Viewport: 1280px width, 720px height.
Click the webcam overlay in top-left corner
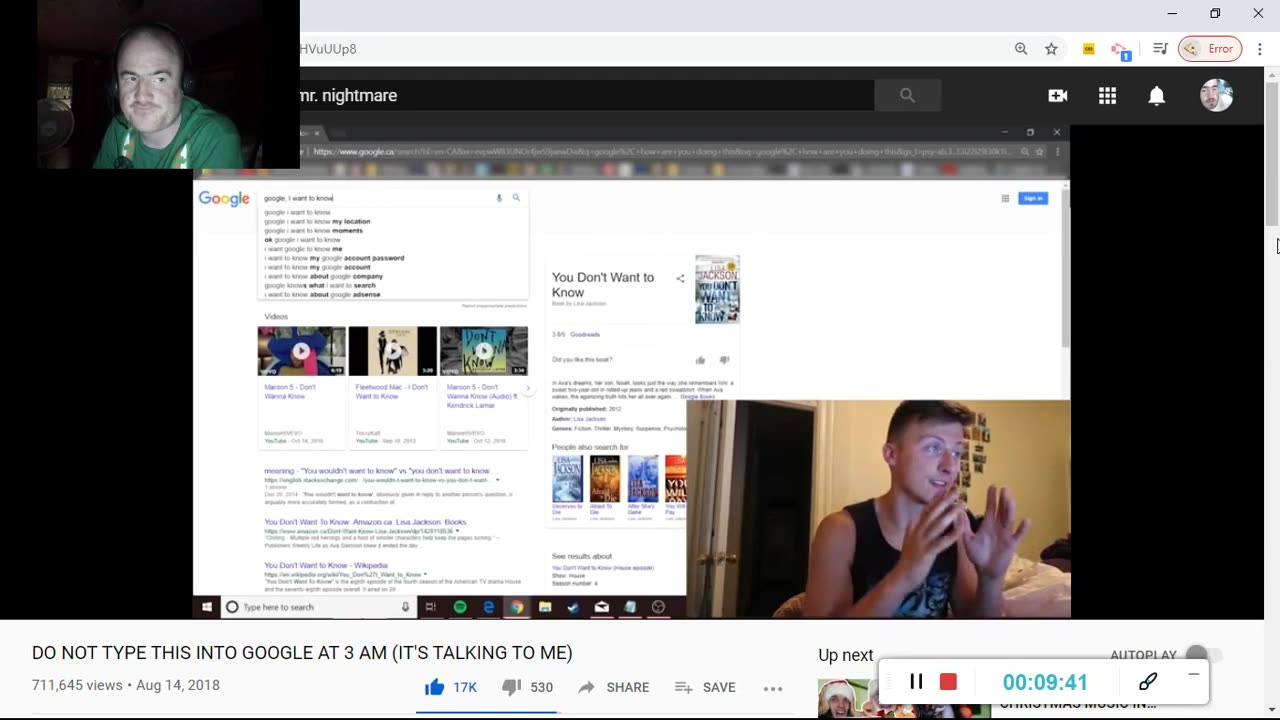150,84
